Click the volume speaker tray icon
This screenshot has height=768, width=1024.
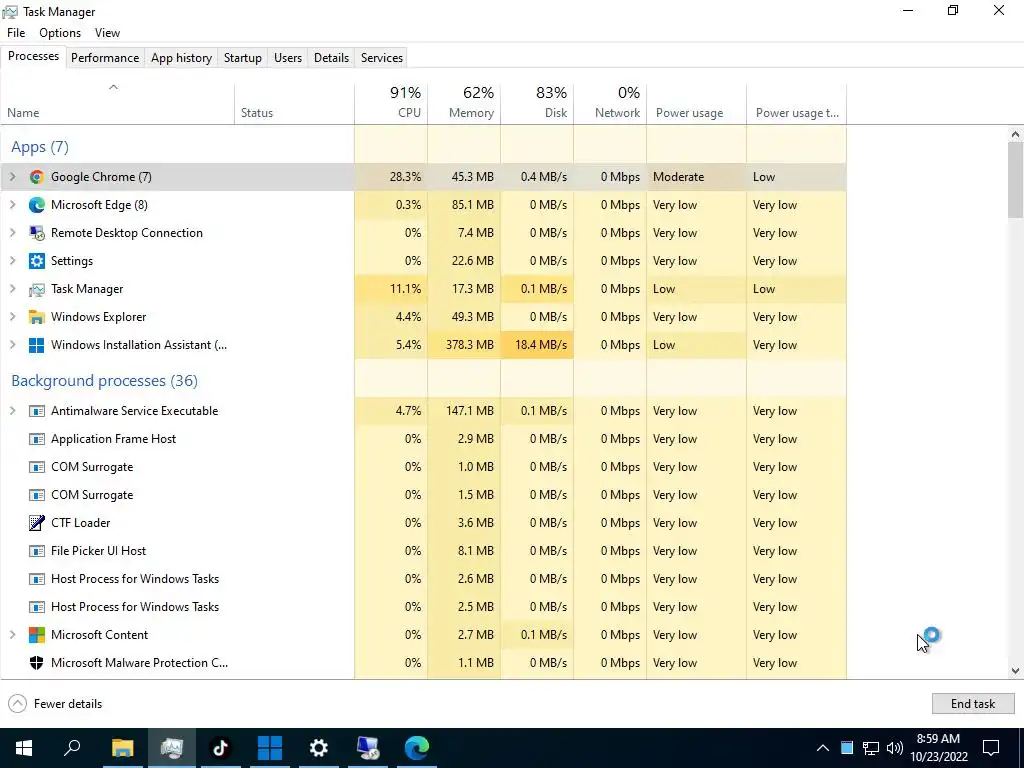point(895,748)
